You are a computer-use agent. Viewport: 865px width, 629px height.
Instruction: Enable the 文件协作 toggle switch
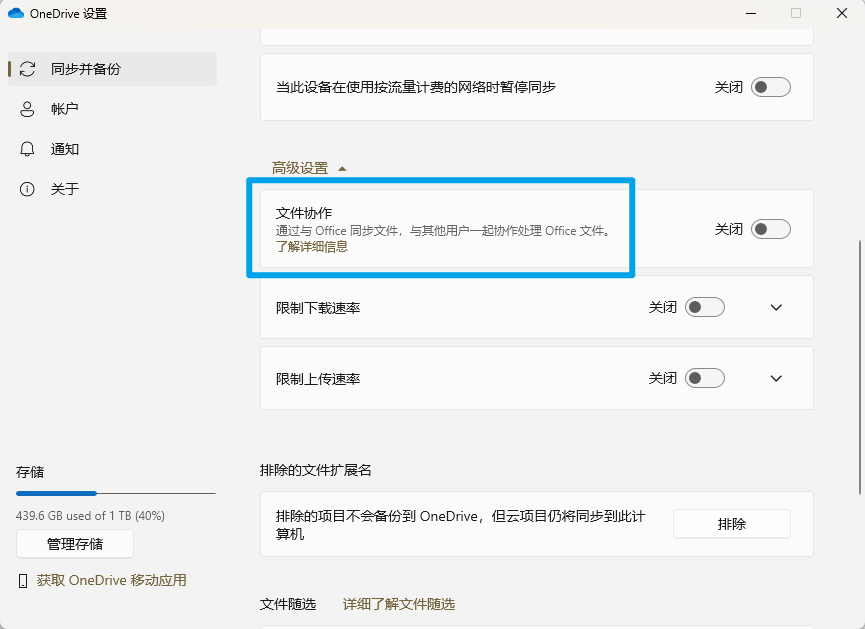[x=771, y=229]
